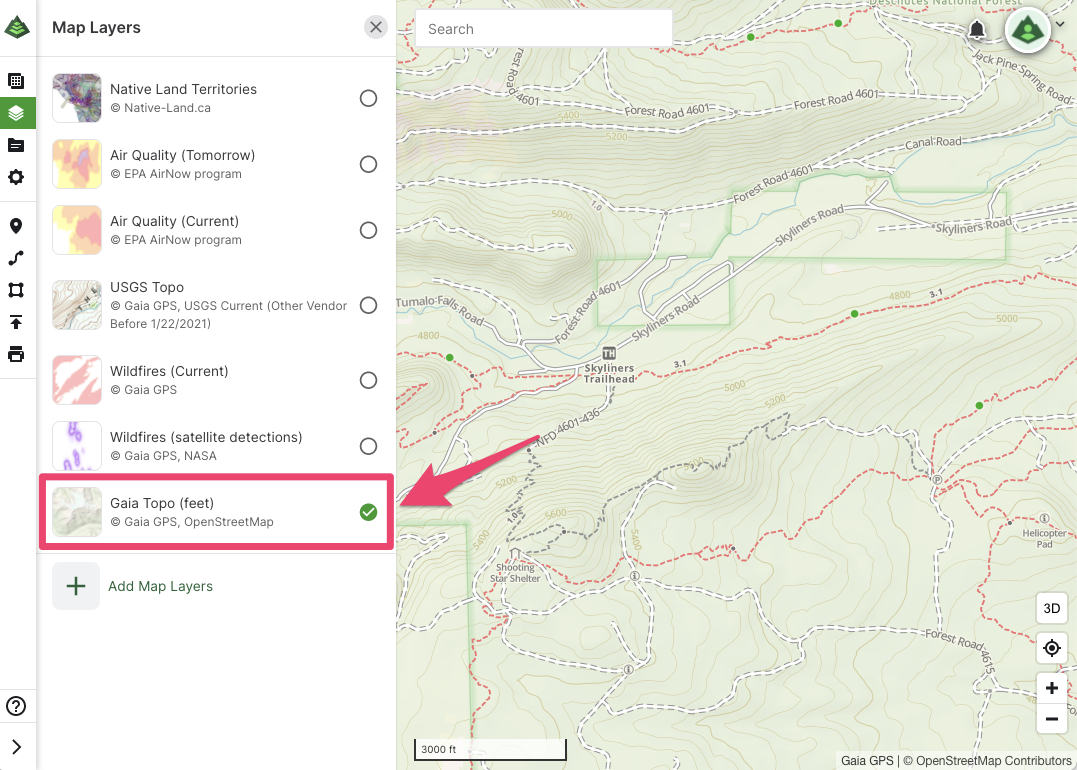Click into the Search field
Image resolution: width=1077 pixels, height=770 pixels.
(544, 30)
